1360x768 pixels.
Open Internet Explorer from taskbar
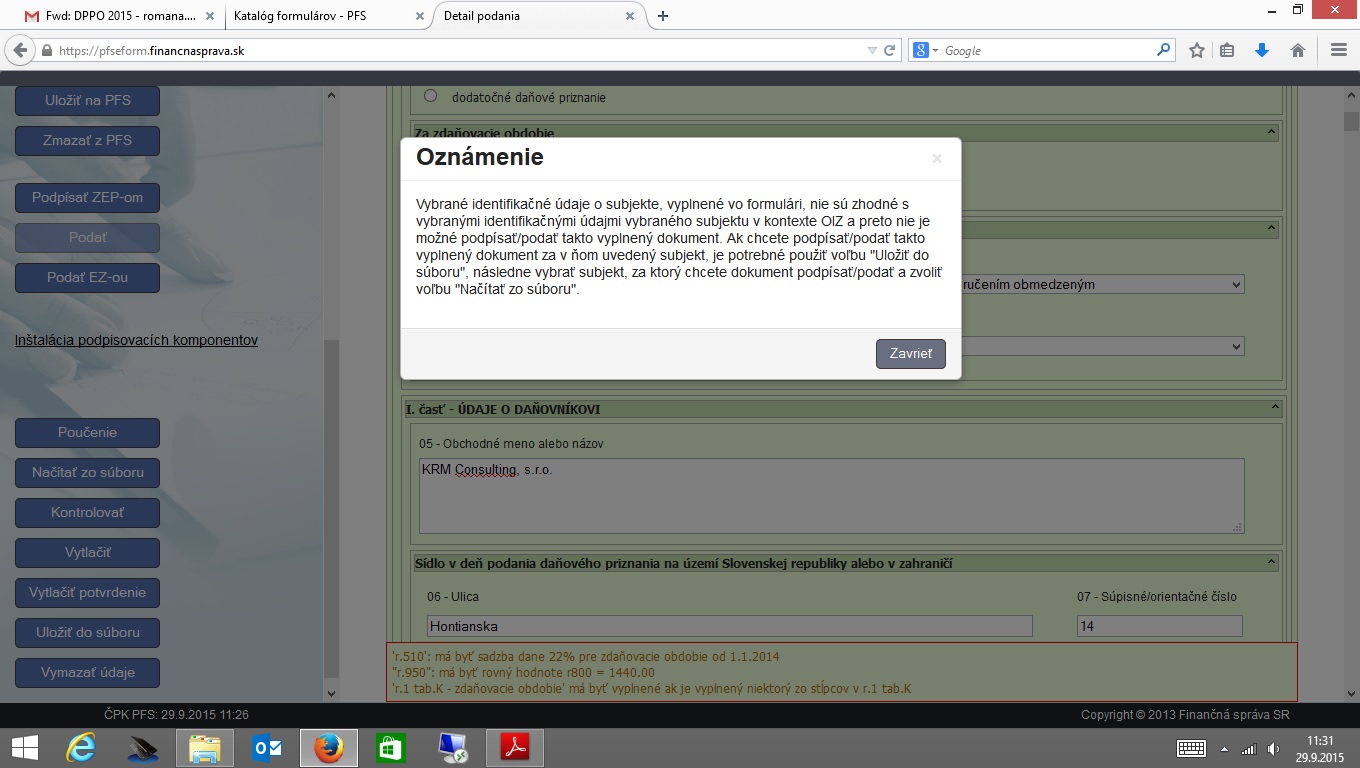click(x=80, y=748)
